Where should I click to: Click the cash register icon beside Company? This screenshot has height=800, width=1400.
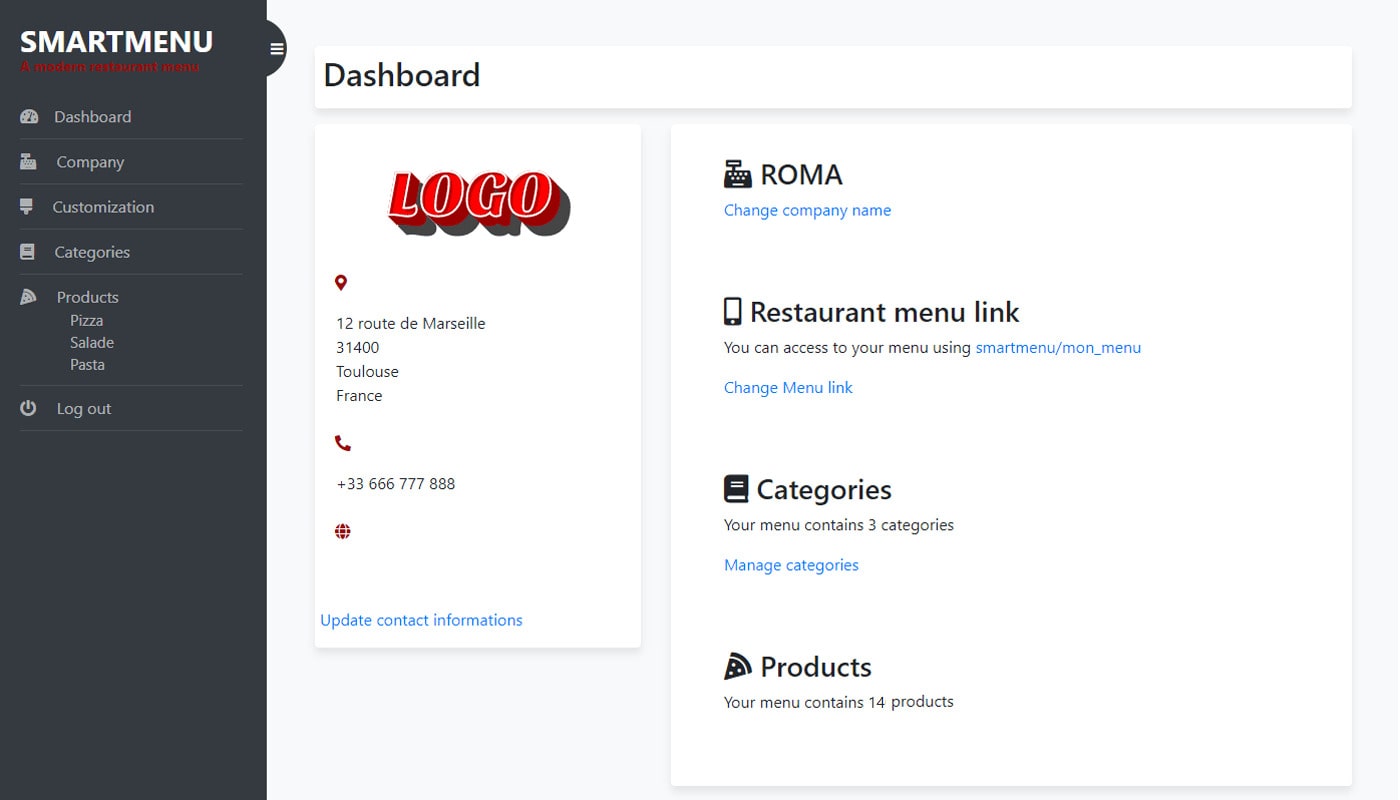click(28, 161)
